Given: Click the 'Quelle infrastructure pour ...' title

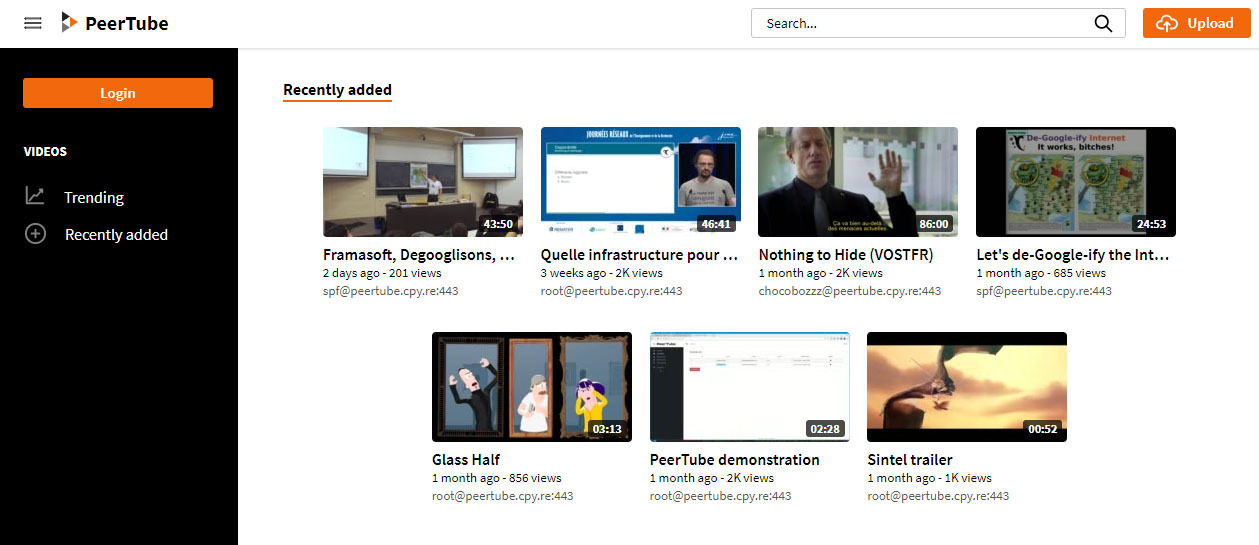Looking at the screenshot, I should coord(640,255).
